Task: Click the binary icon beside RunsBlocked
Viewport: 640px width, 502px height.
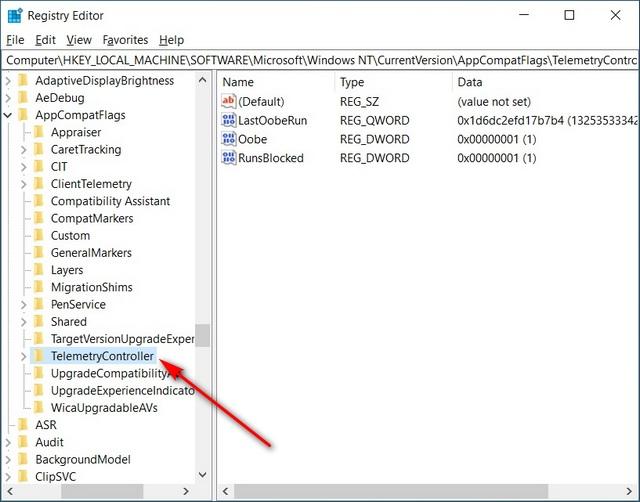Action: pos(229,158)
